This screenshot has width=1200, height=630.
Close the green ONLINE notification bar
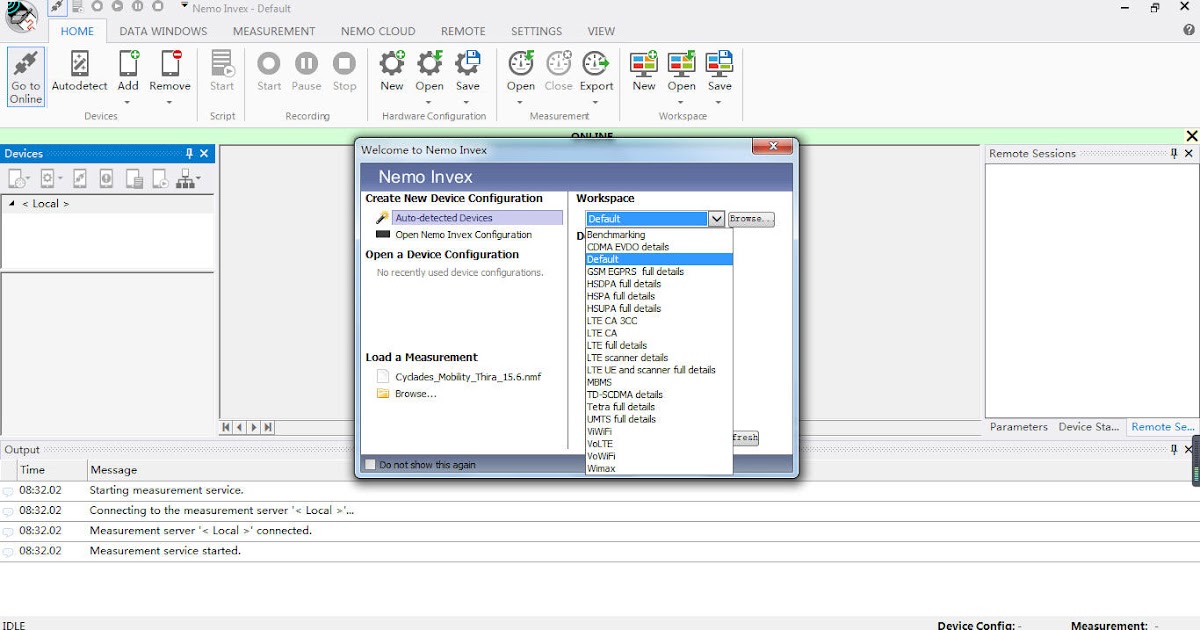coord(1191,136)
